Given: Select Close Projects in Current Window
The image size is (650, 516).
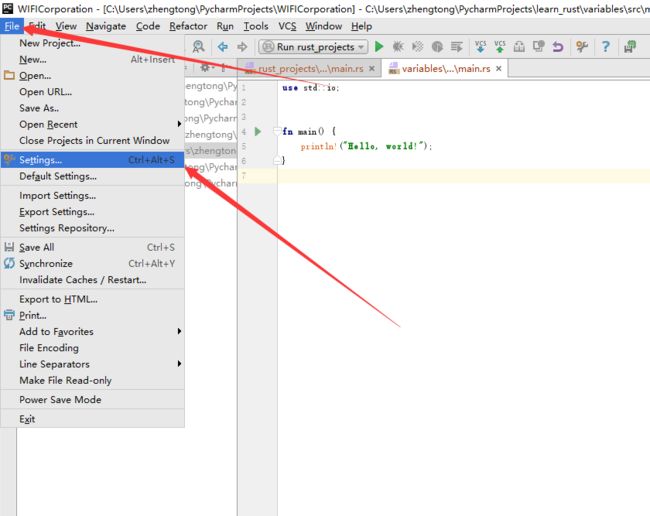Looking at the screenshot, I should point(92,141).
